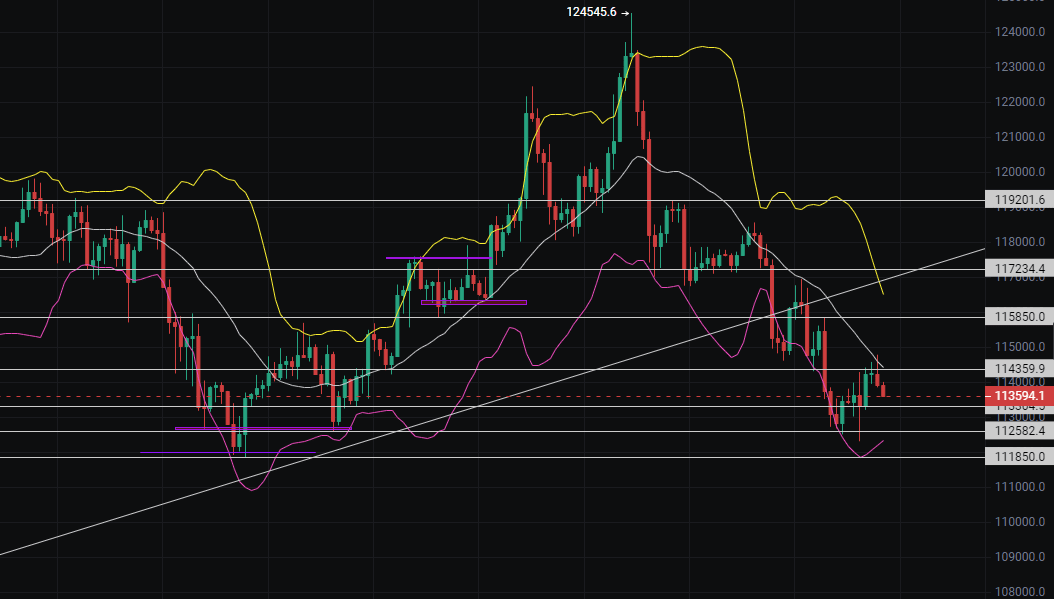Select the 112582.4 horizontal line price tag
This screenshot has height=599, width=1054.
[1019, 431]
